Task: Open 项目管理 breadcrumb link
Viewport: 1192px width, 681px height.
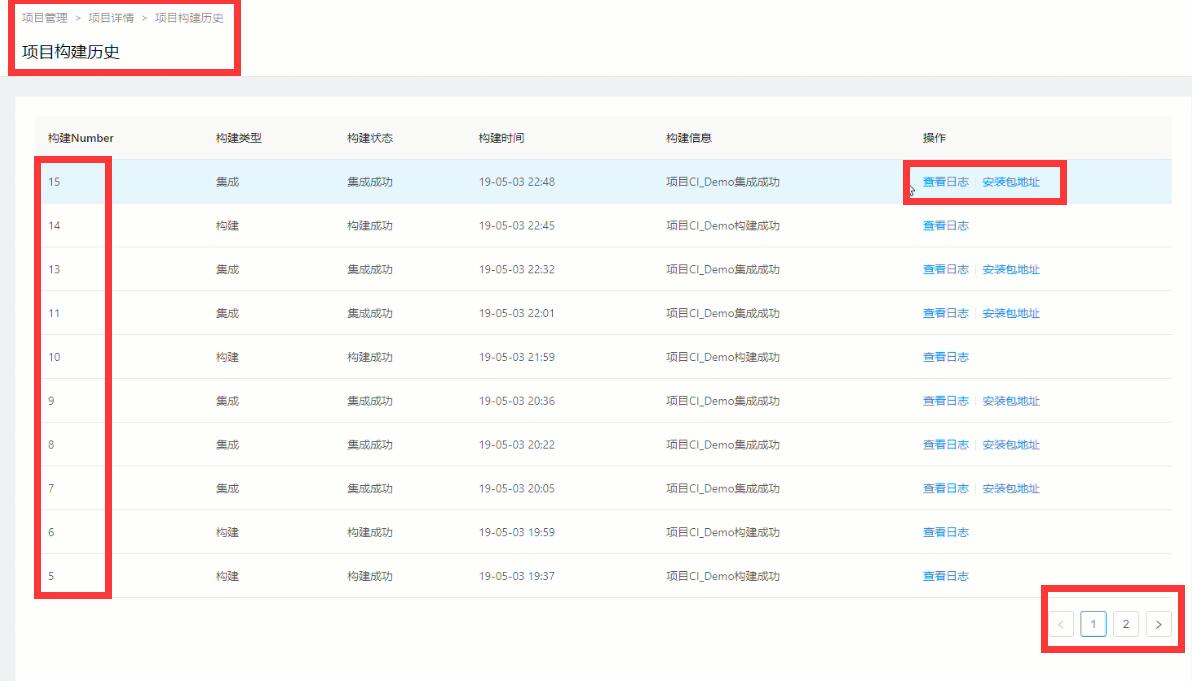Action: 45,17
